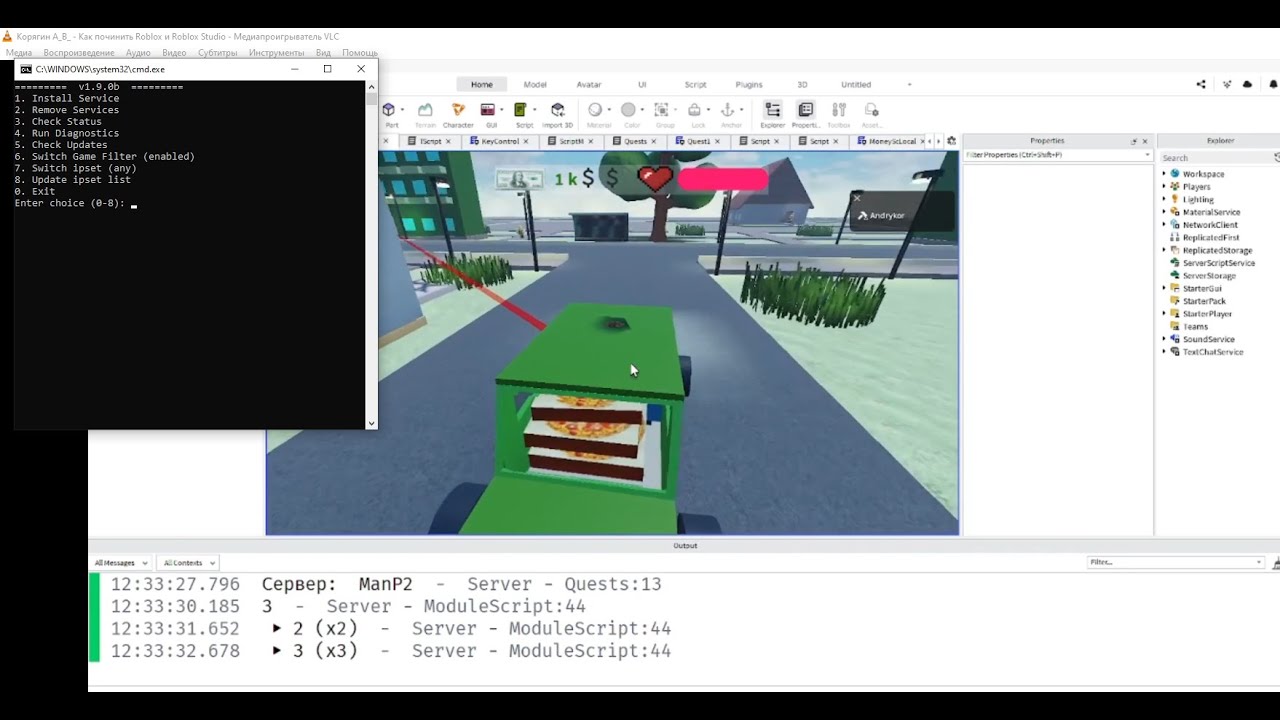Viewport: 1280px width, 720px height.
Task: Click the Lighting bulb icon in Explorer
Action: (1175, 199)
